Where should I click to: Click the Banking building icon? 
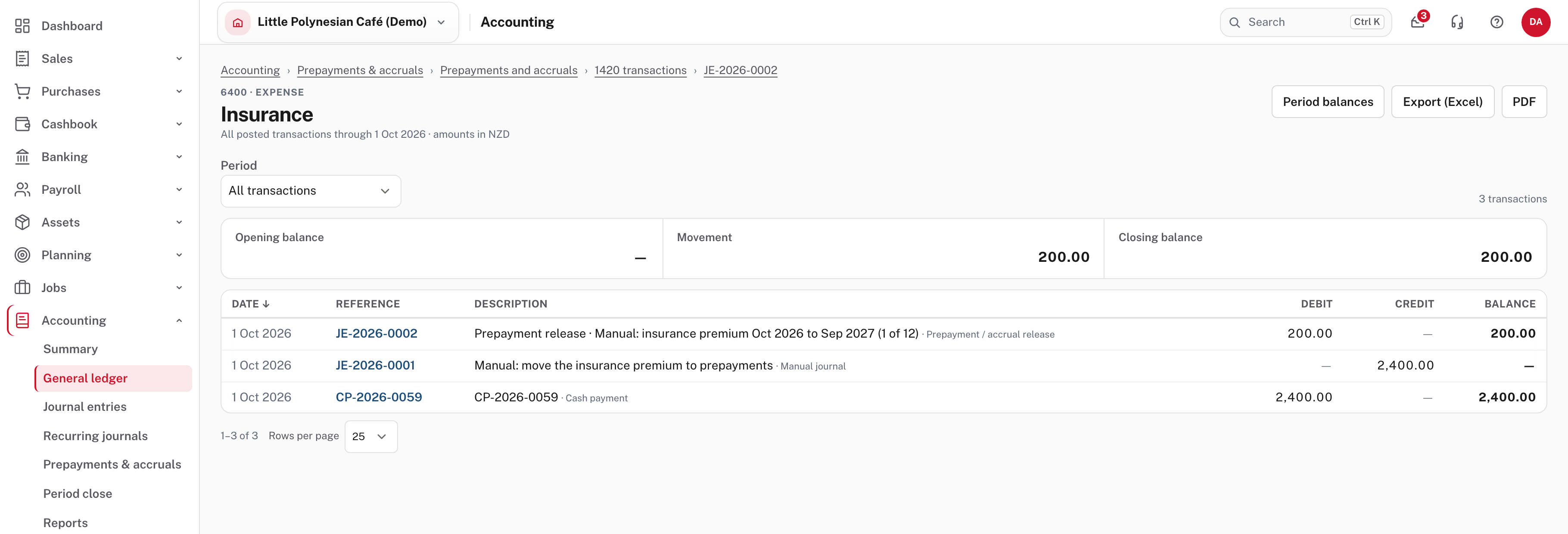click(22, 157)
